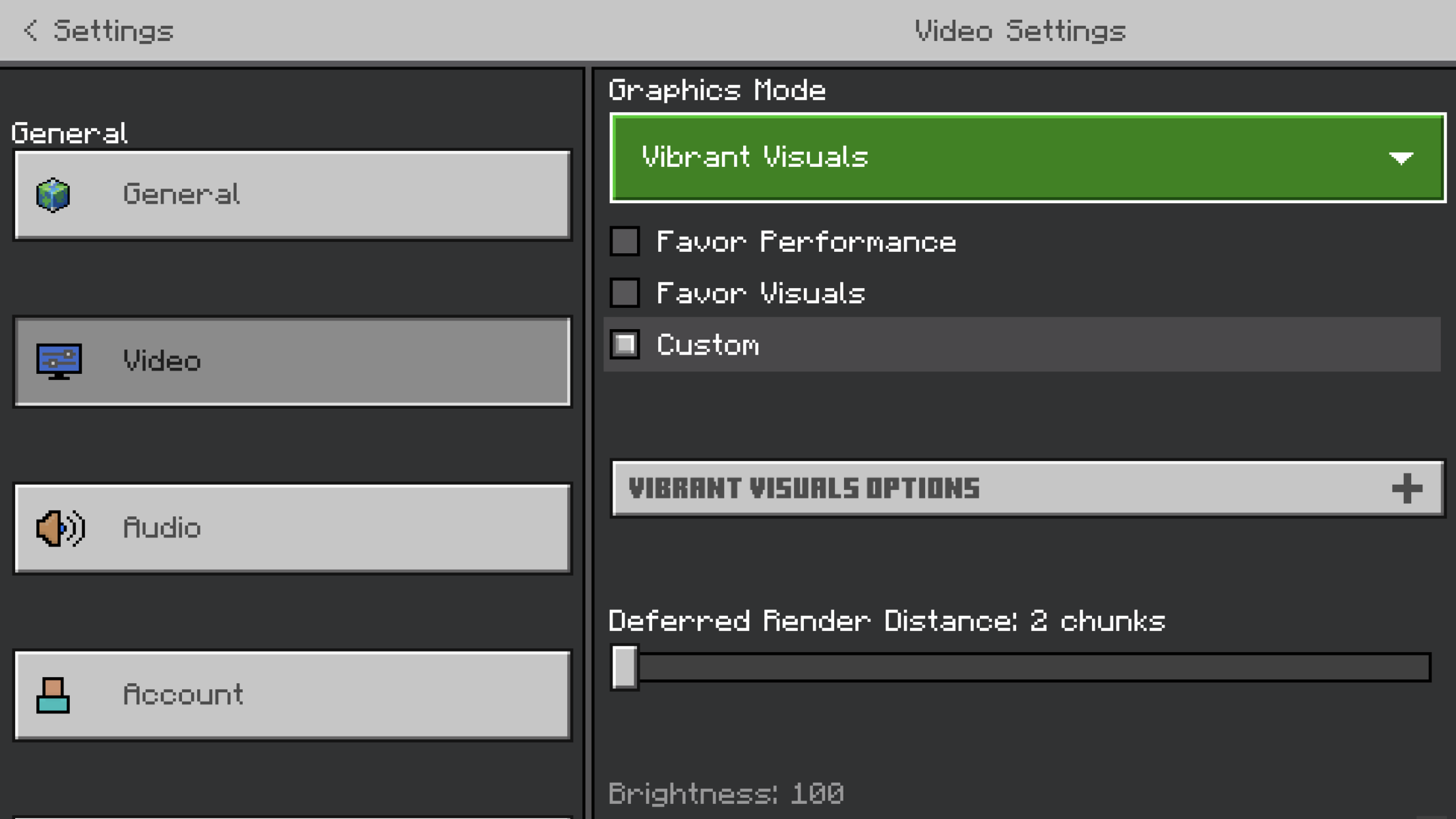1456x819 pixels.
Task: Click the monitor icon beside Video
Action: tap(59, 361)
